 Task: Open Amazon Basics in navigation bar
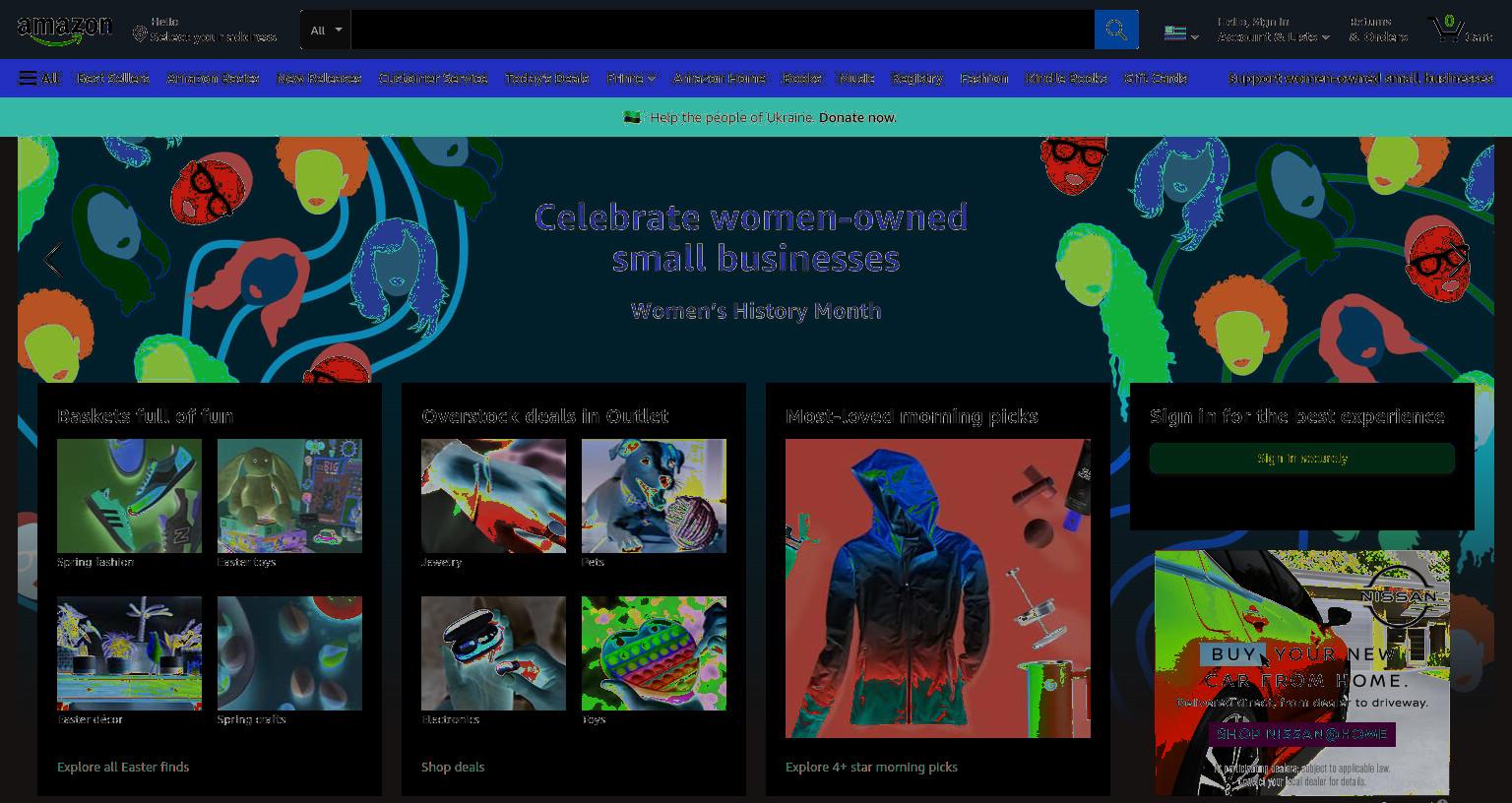point(214,78)
